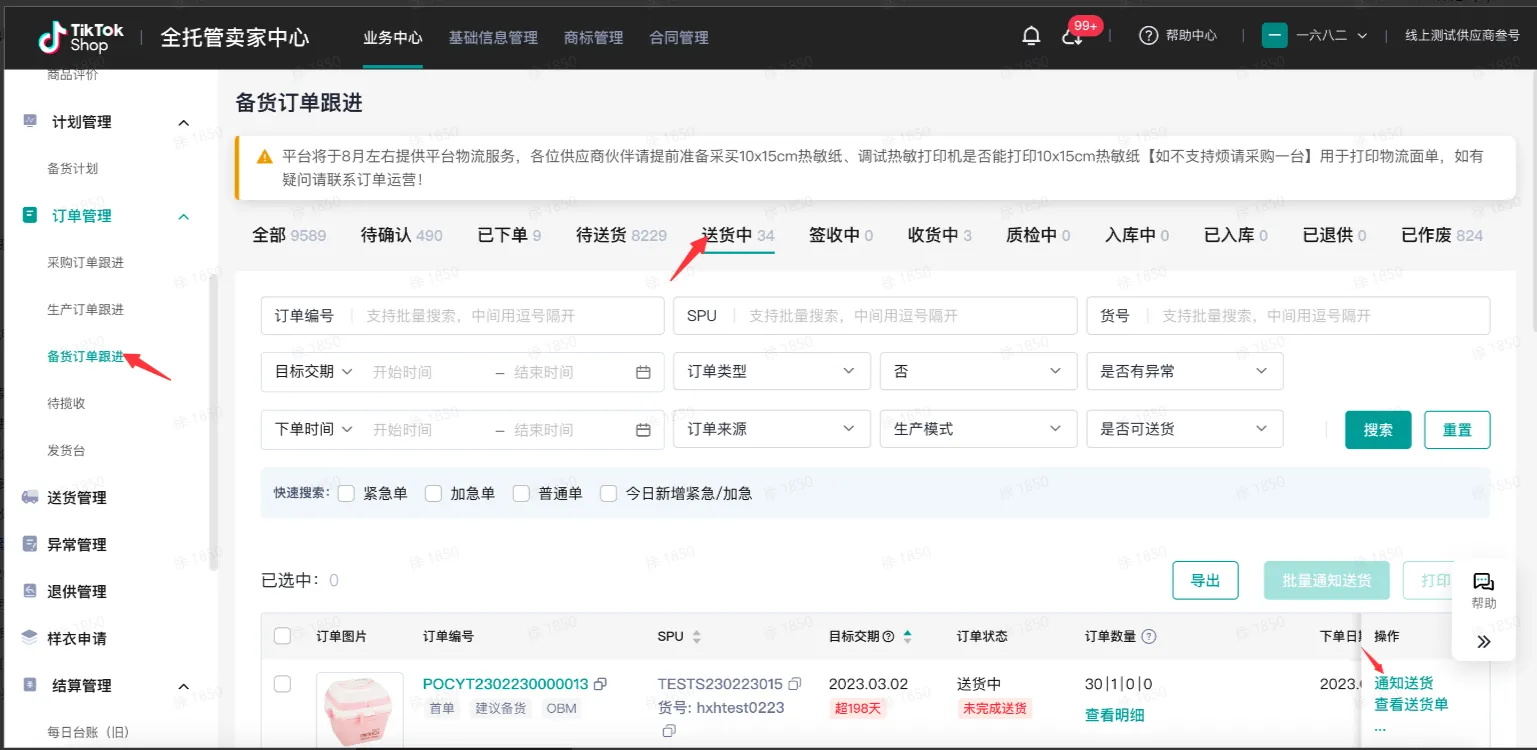Check the 普通单 quick search box
The image size is (1537, 750).
click(521, 493)
